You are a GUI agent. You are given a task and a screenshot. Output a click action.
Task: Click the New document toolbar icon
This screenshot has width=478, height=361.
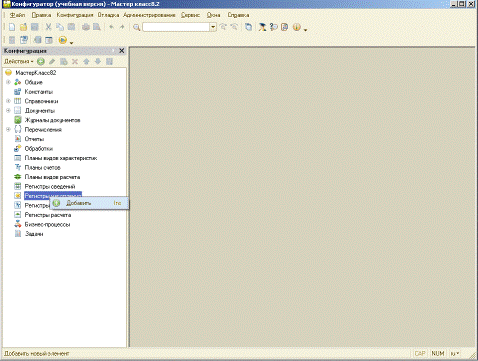pos(12,27)
